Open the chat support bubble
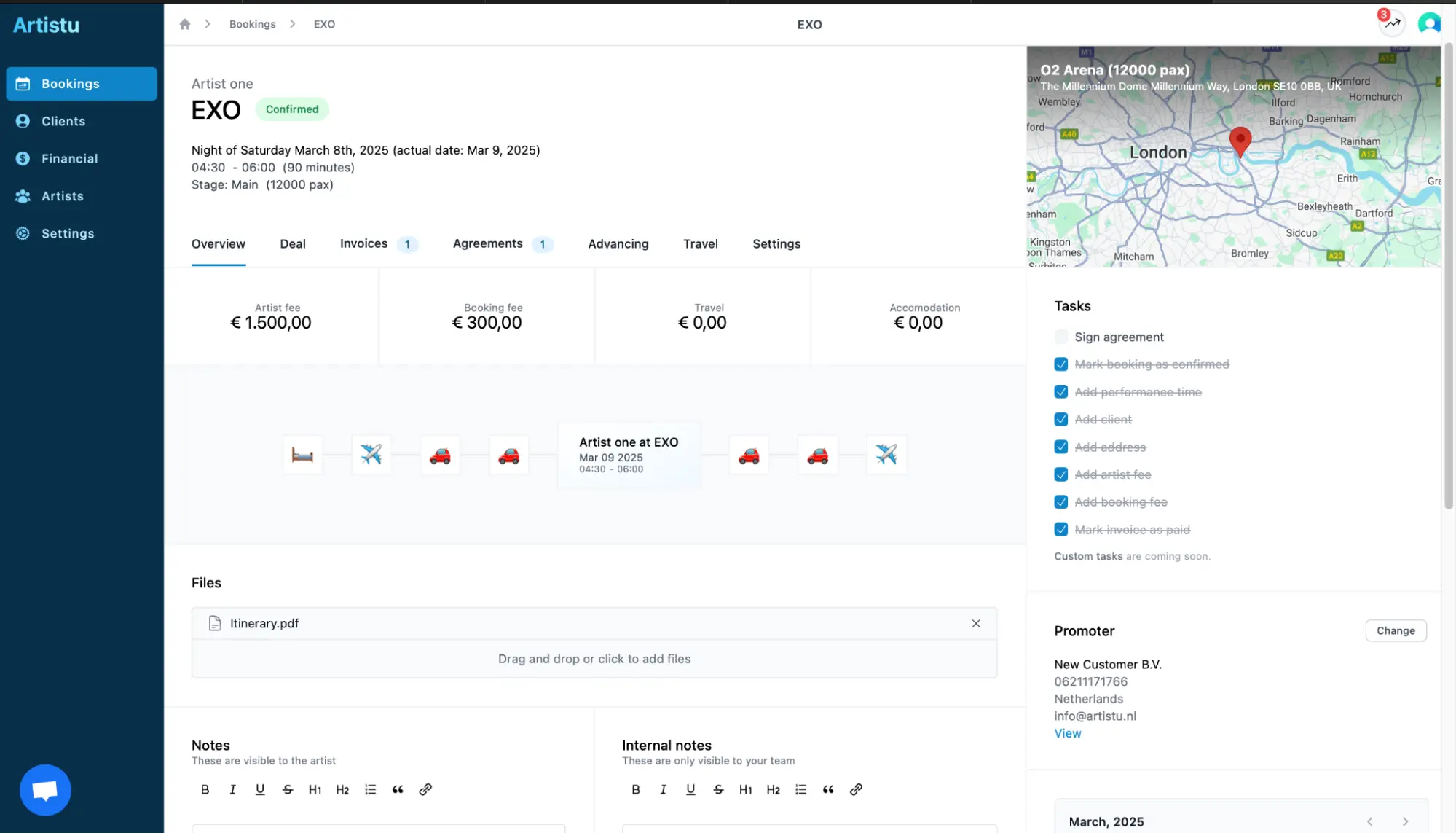 pos(45,790)
